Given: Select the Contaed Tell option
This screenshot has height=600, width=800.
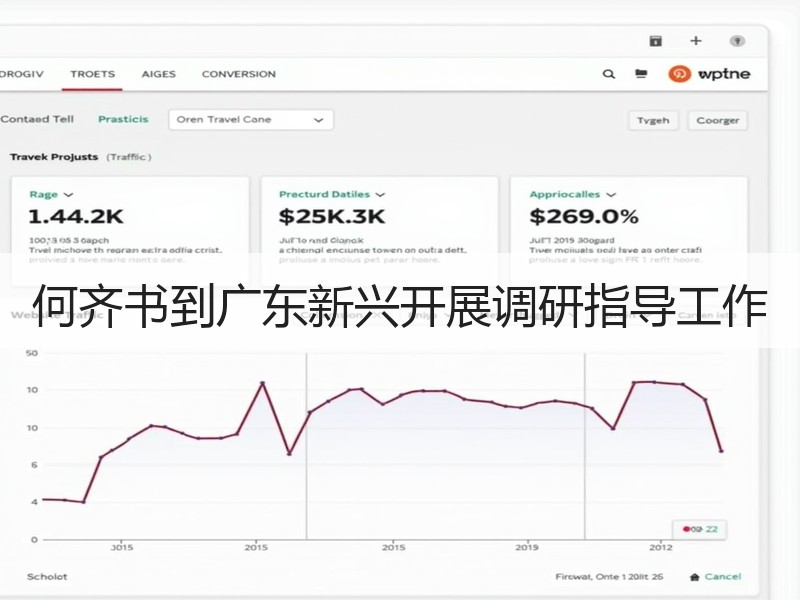Looking at the screenshot, I should (x=37, y=119).
